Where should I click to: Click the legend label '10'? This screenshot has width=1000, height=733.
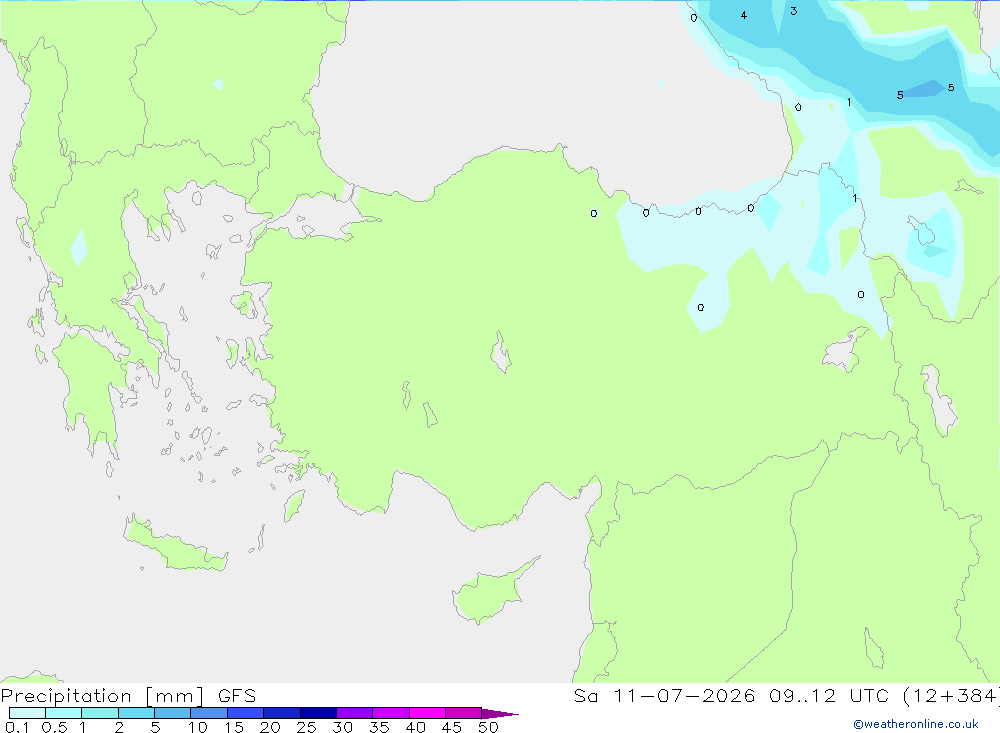pos(198,727)
